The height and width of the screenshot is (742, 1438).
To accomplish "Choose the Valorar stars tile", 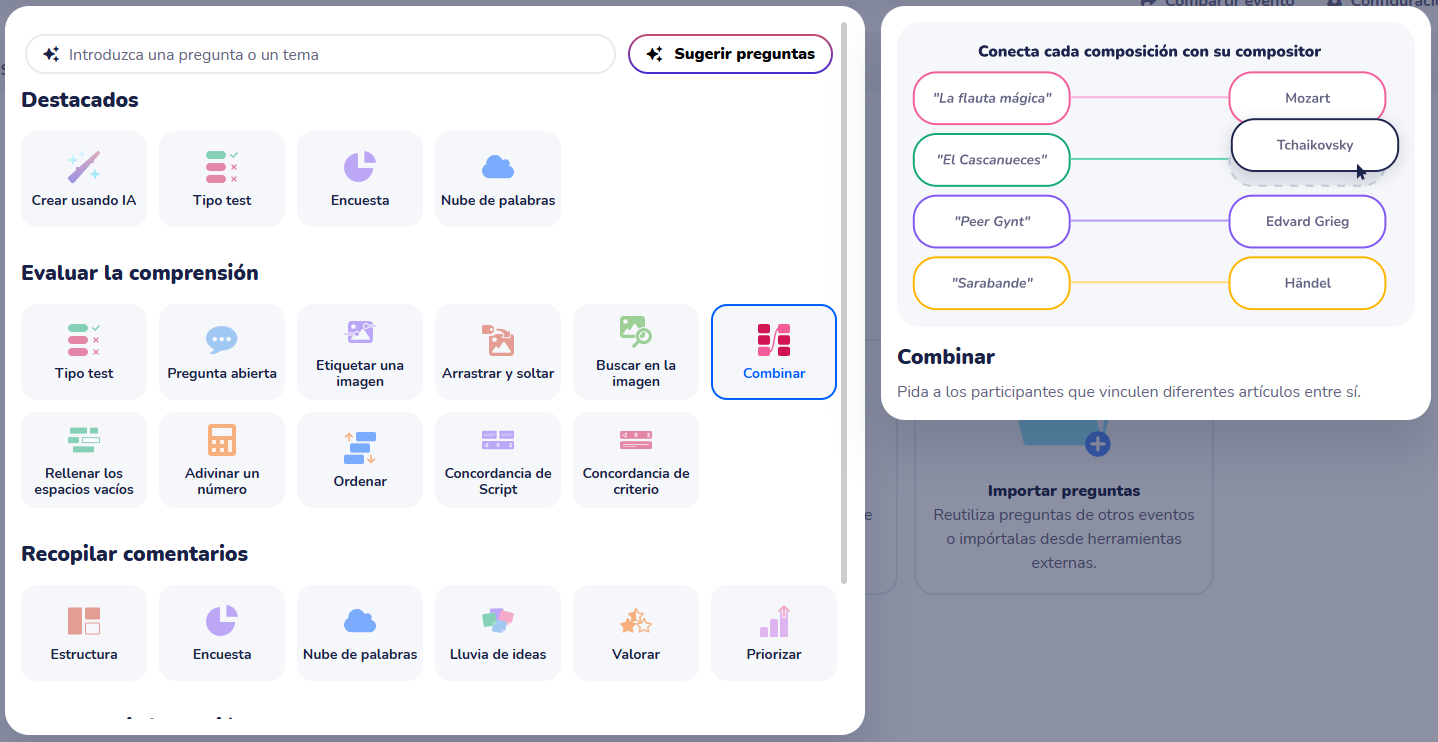I will (x=636, y=633).
